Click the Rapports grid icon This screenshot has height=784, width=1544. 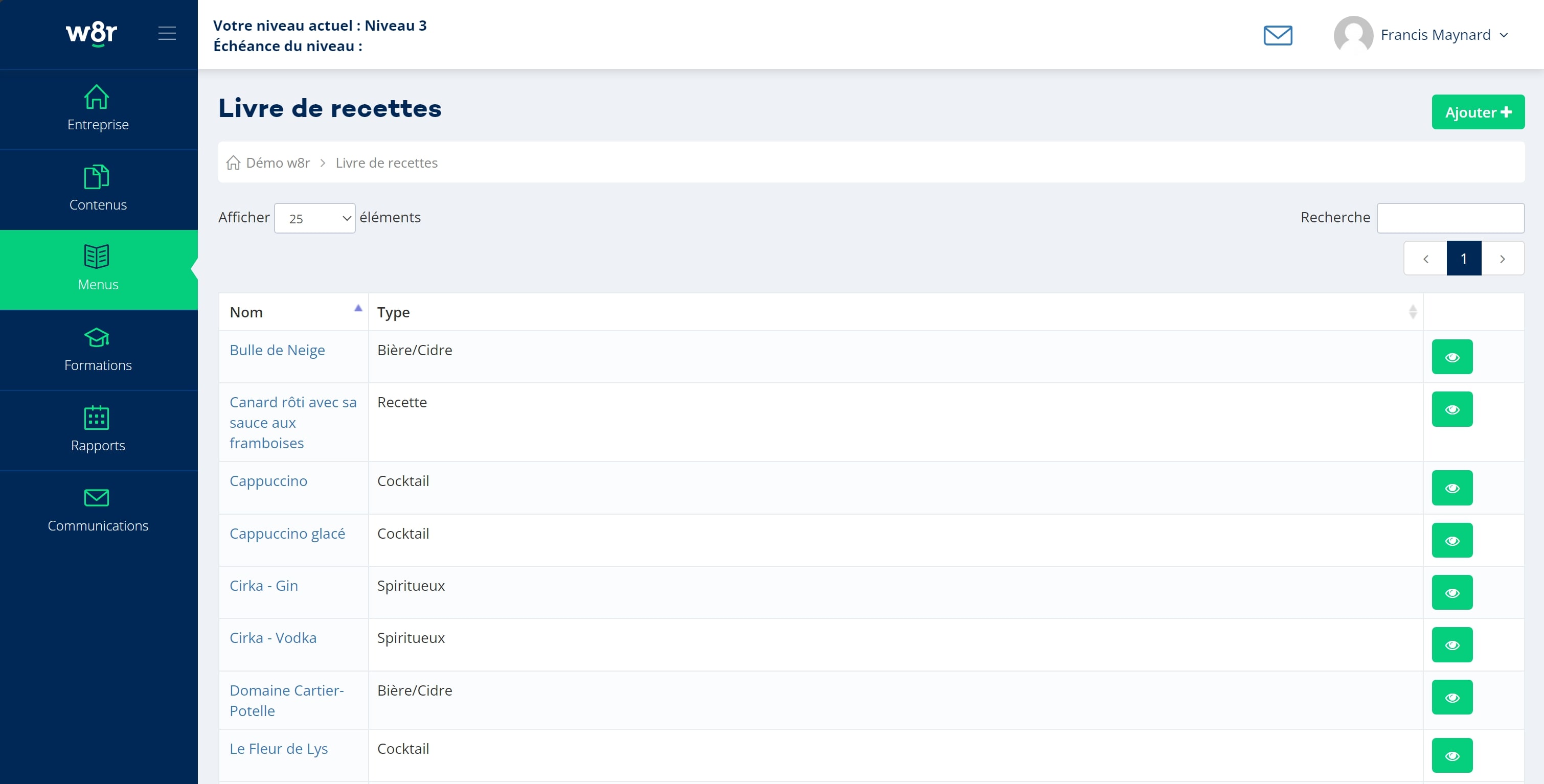pyautogui.click(x=97, y=418)
